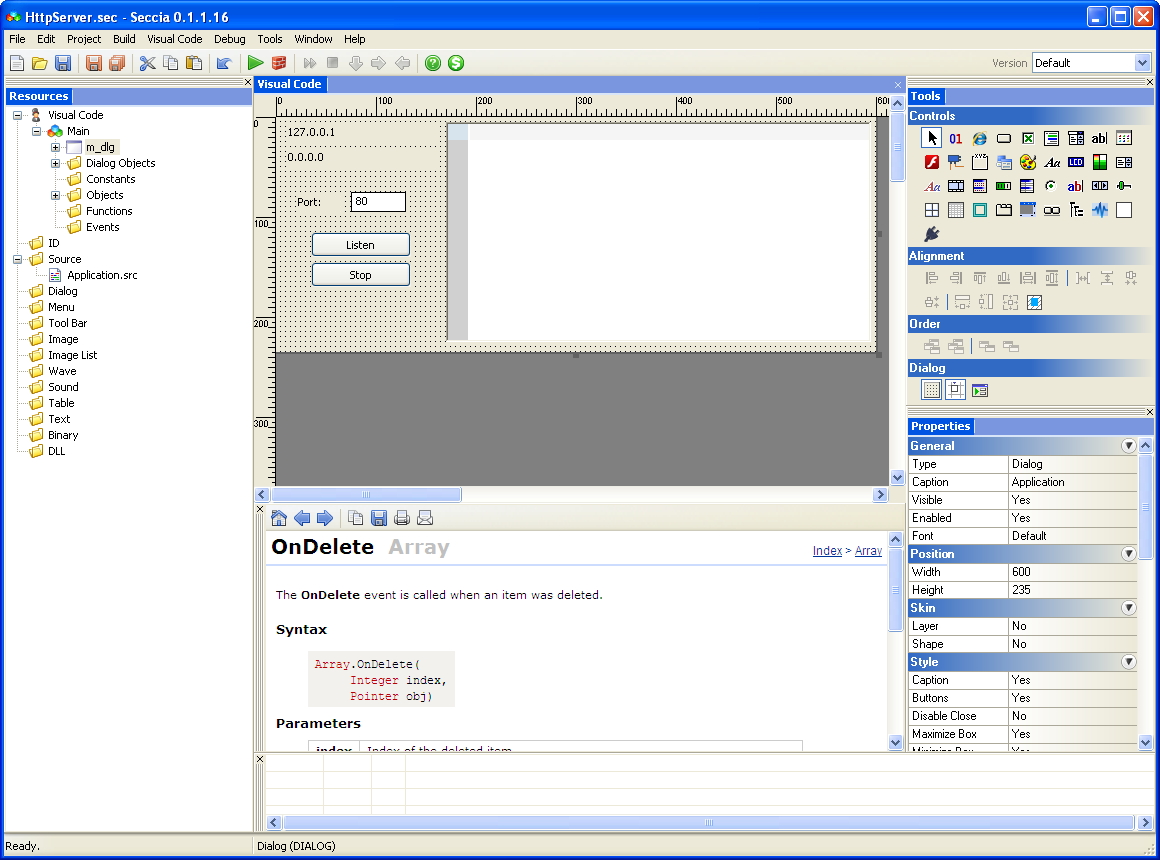Select the green progress bar control icon

pyautogui.click(x=1003, y=186)
